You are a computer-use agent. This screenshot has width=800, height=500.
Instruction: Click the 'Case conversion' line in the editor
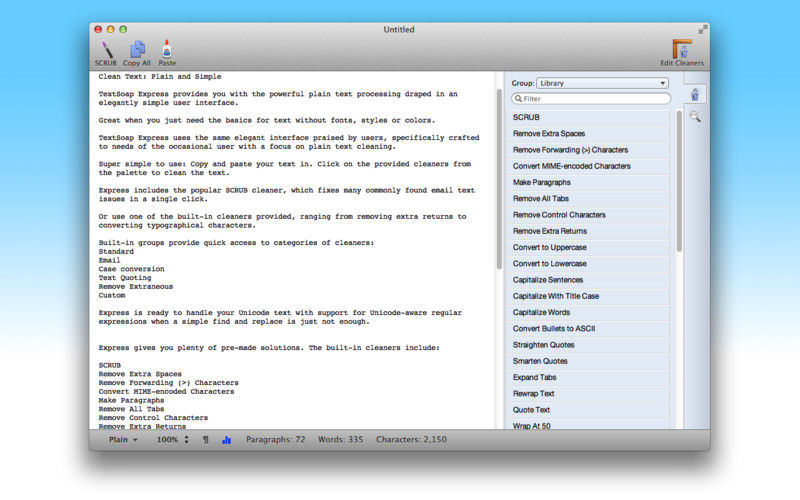click(x=132, y=269)
